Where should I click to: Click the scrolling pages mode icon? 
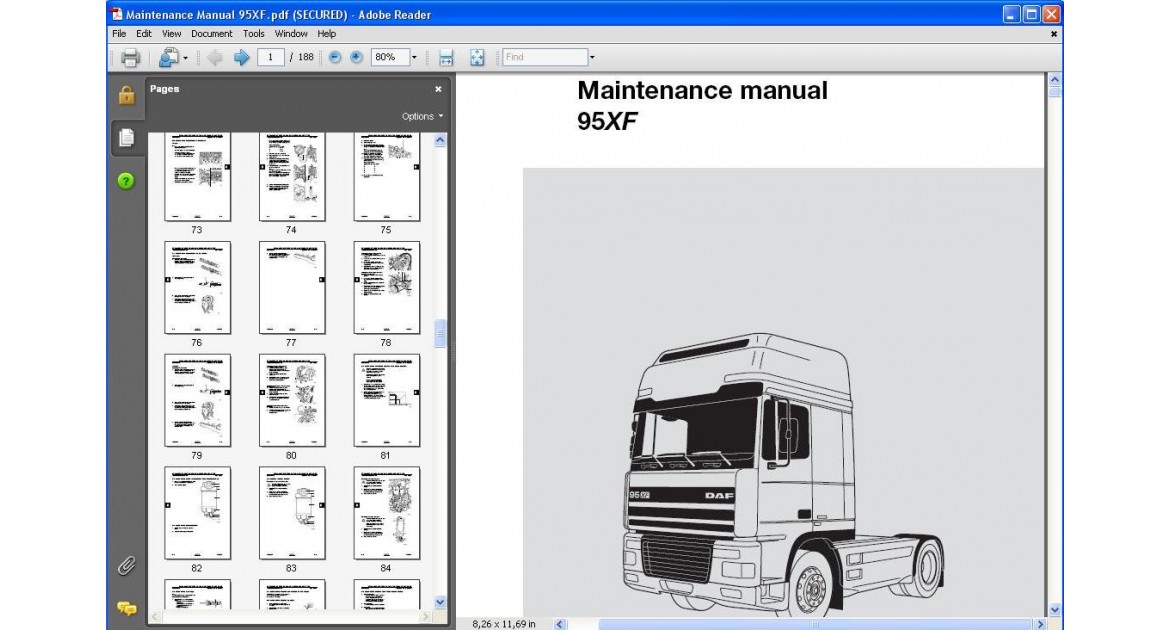pos(446,57)
